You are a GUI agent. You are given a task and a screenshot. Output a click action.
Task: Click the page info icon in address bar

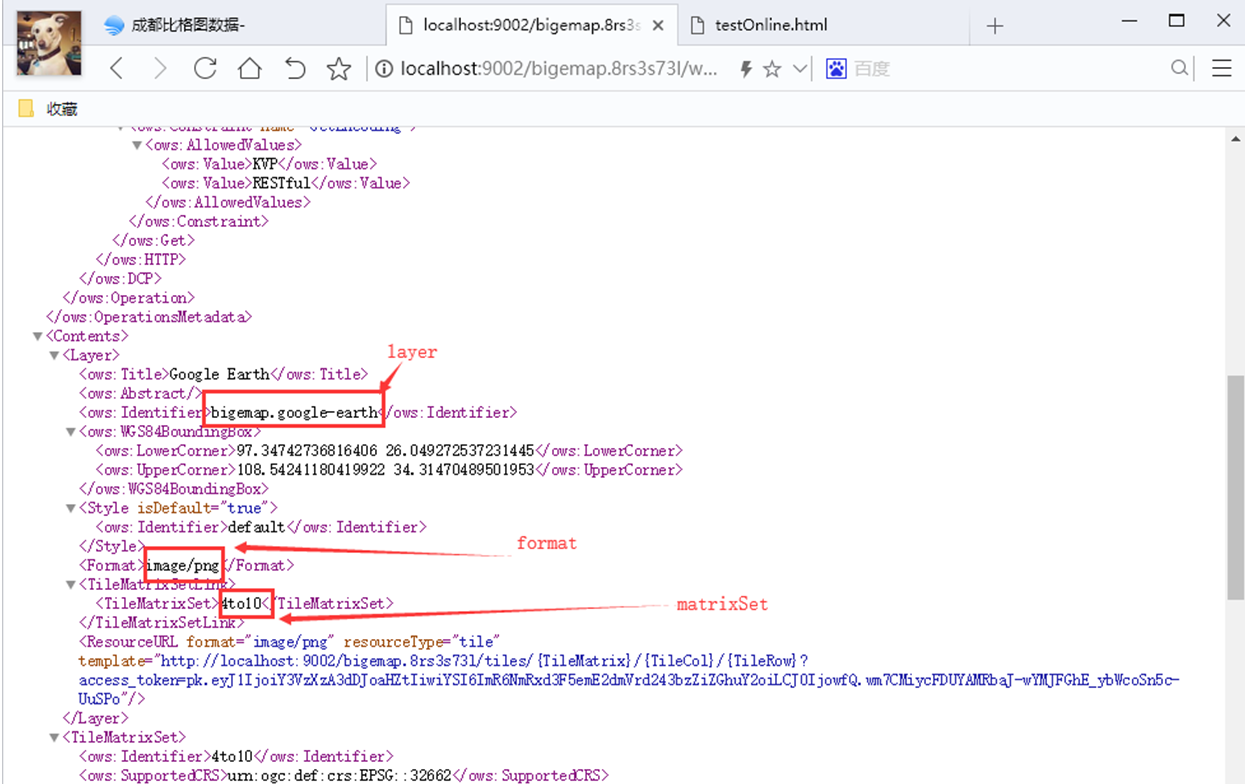click(385, 68)
